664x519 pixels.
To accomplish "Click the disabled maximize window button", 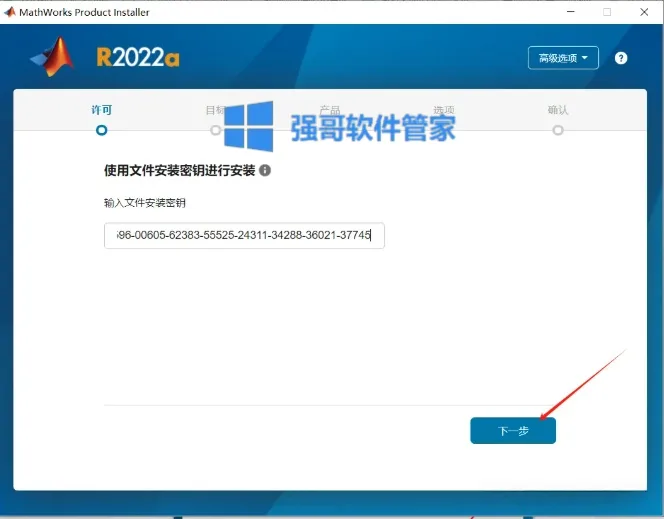I will (607, 12).
